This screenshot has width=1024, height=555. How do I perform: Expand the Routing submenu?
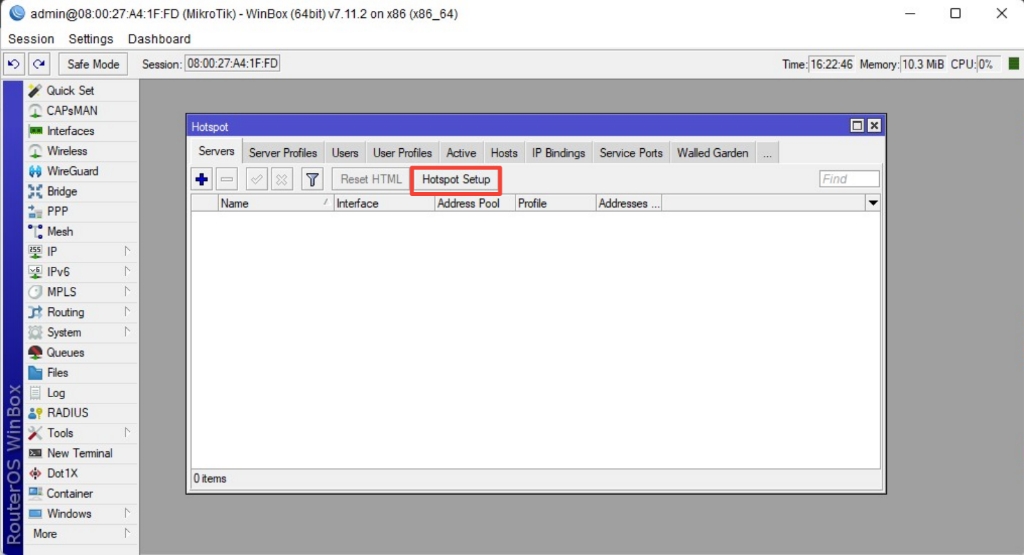tap(65, 312)
